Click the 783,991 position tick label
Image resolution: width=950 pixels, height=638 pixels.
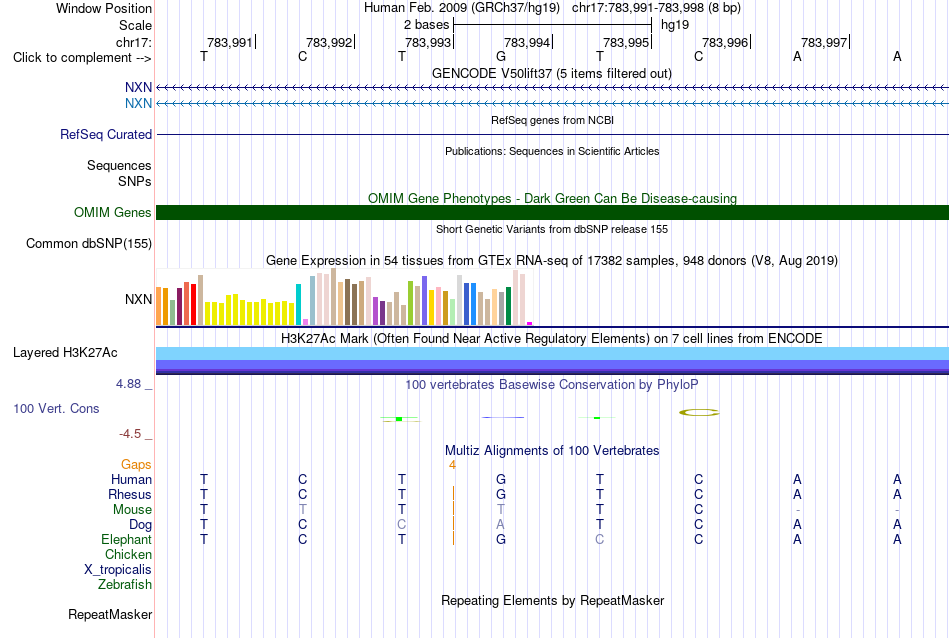229,42
